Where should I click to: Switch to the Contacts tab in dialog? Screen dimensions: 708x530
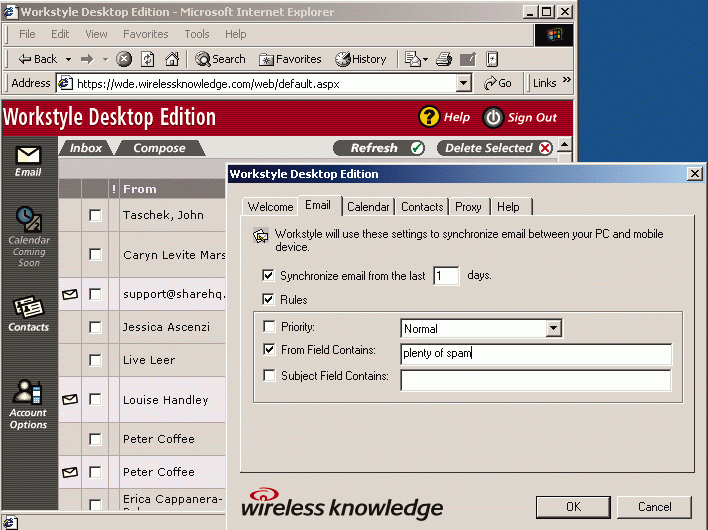tap(422, 207)
